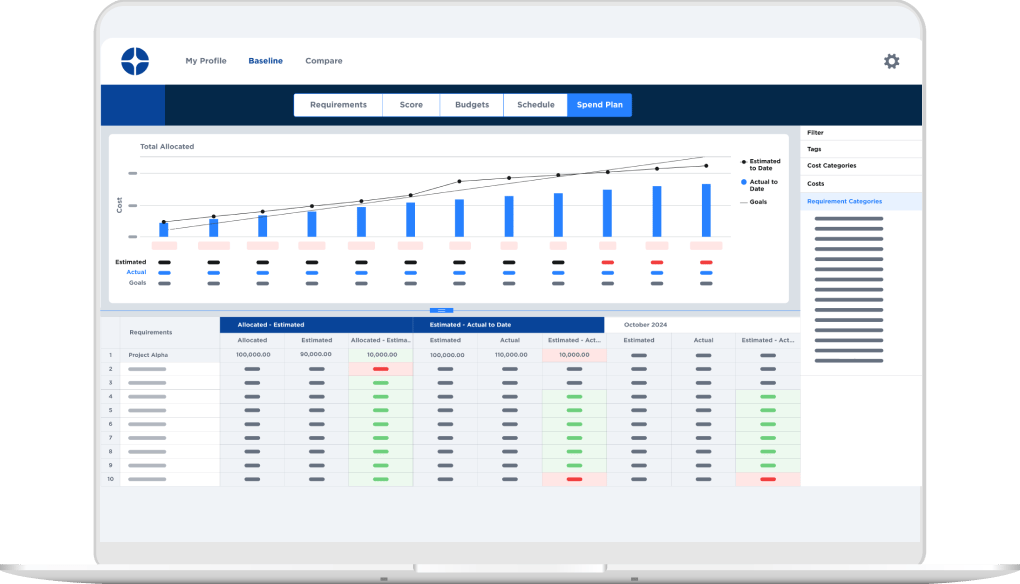Click the Estimated row label under chart

point(131,262)
